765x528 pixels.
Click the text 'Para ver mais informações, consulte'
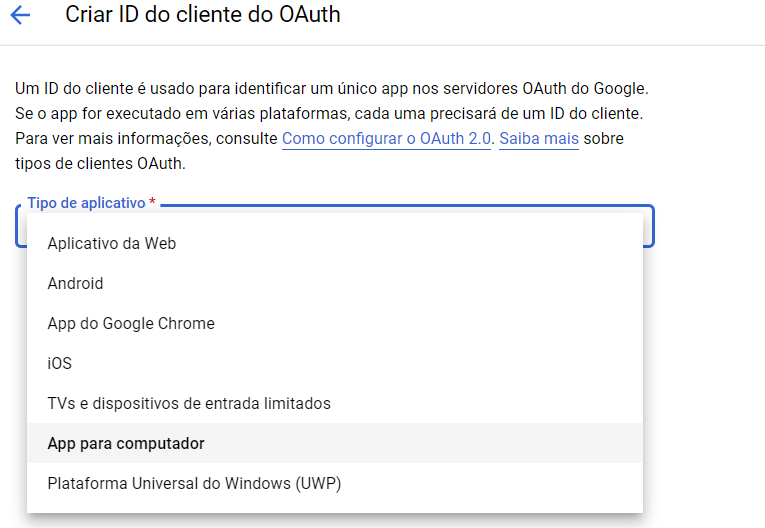pos(146,139)
